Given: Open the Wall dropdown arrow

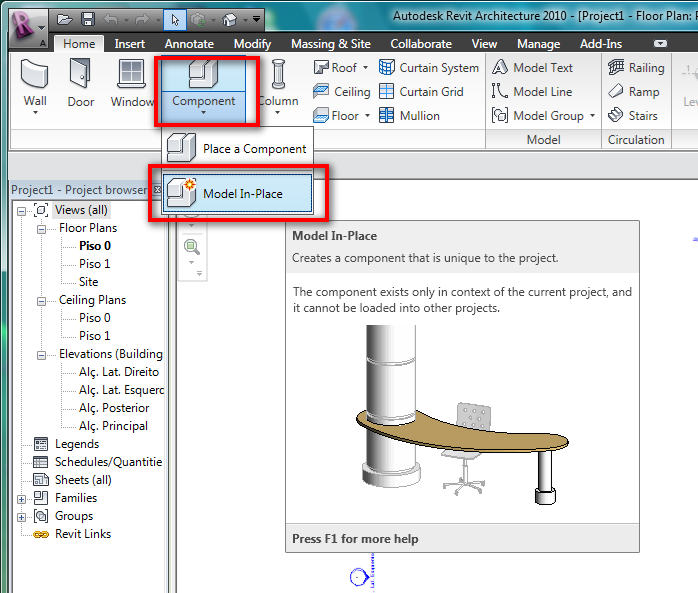Looking at the screenshot, I should (x=35, y=113).
